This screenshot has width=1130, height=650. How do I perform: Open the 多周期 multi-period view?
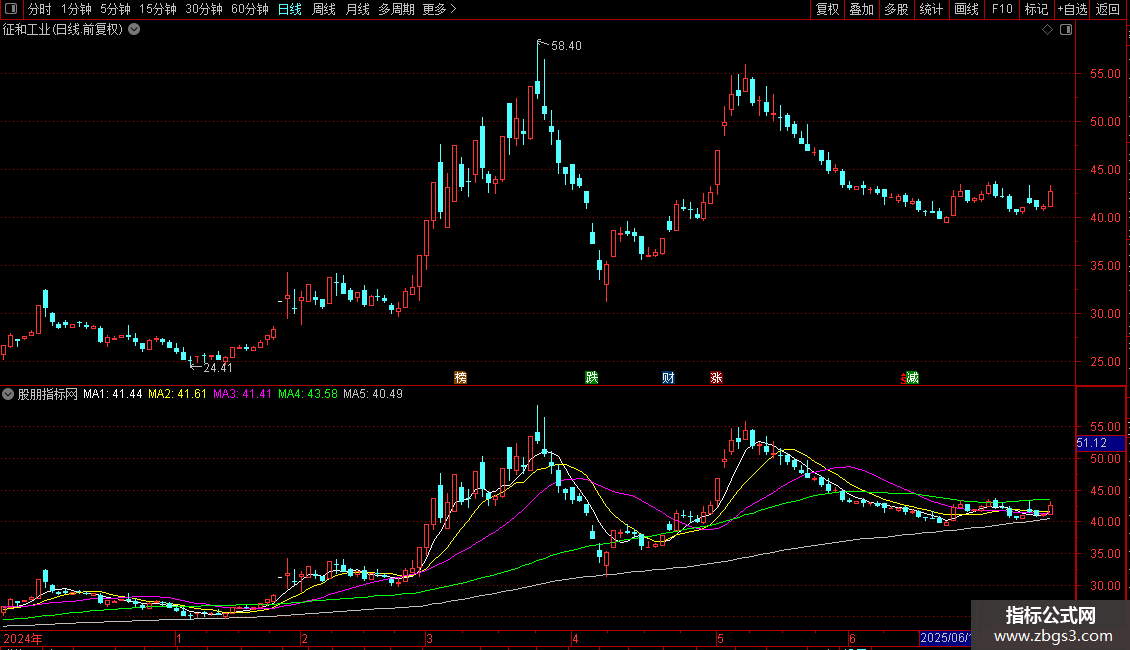pyautogui.click(x=396, y=9)
